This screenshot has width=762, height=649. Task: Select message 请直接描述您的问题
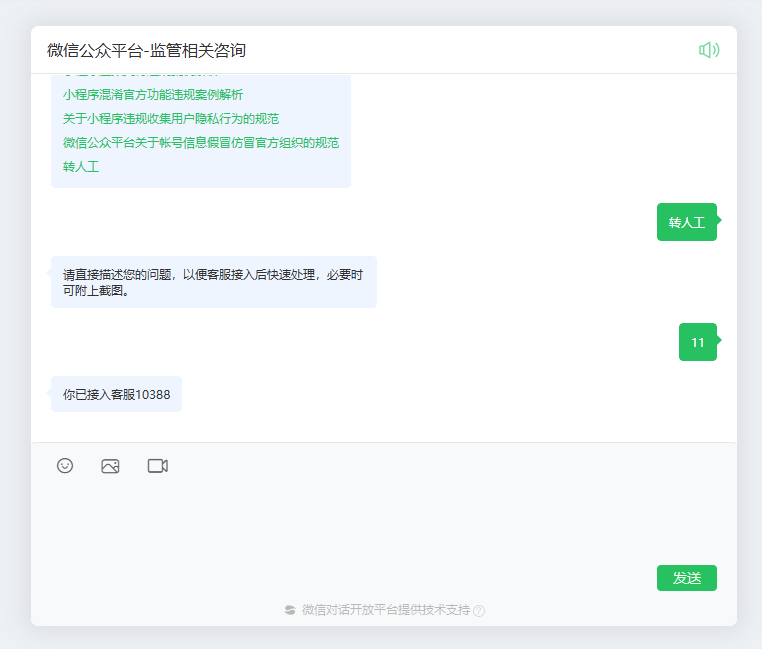pyautogui.click(x=214, y=282)
